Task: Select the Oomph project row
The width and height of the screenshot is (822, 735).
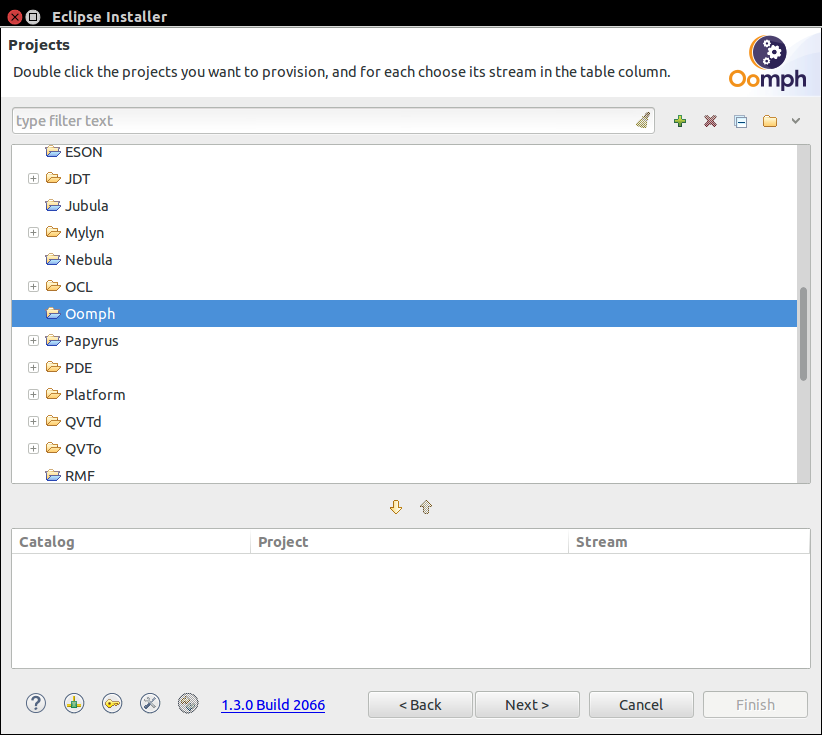Action: point(404,314)
